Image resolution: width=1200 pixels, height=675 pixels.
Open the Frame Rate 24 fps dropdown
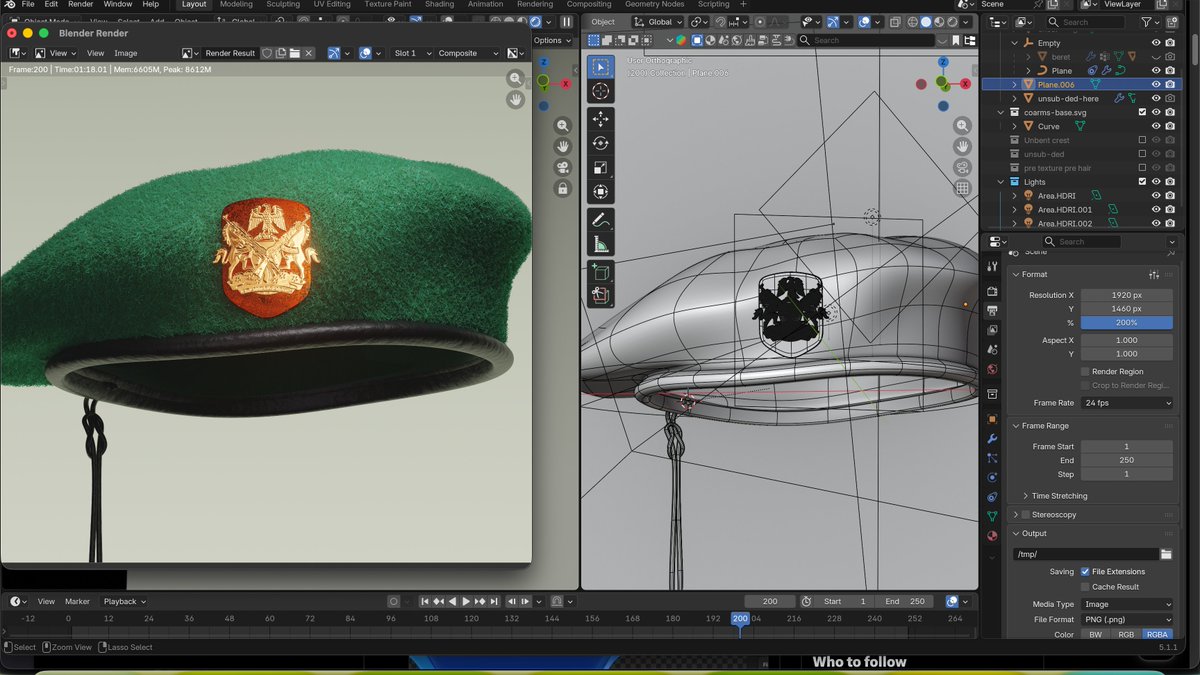click(1127, 403)
